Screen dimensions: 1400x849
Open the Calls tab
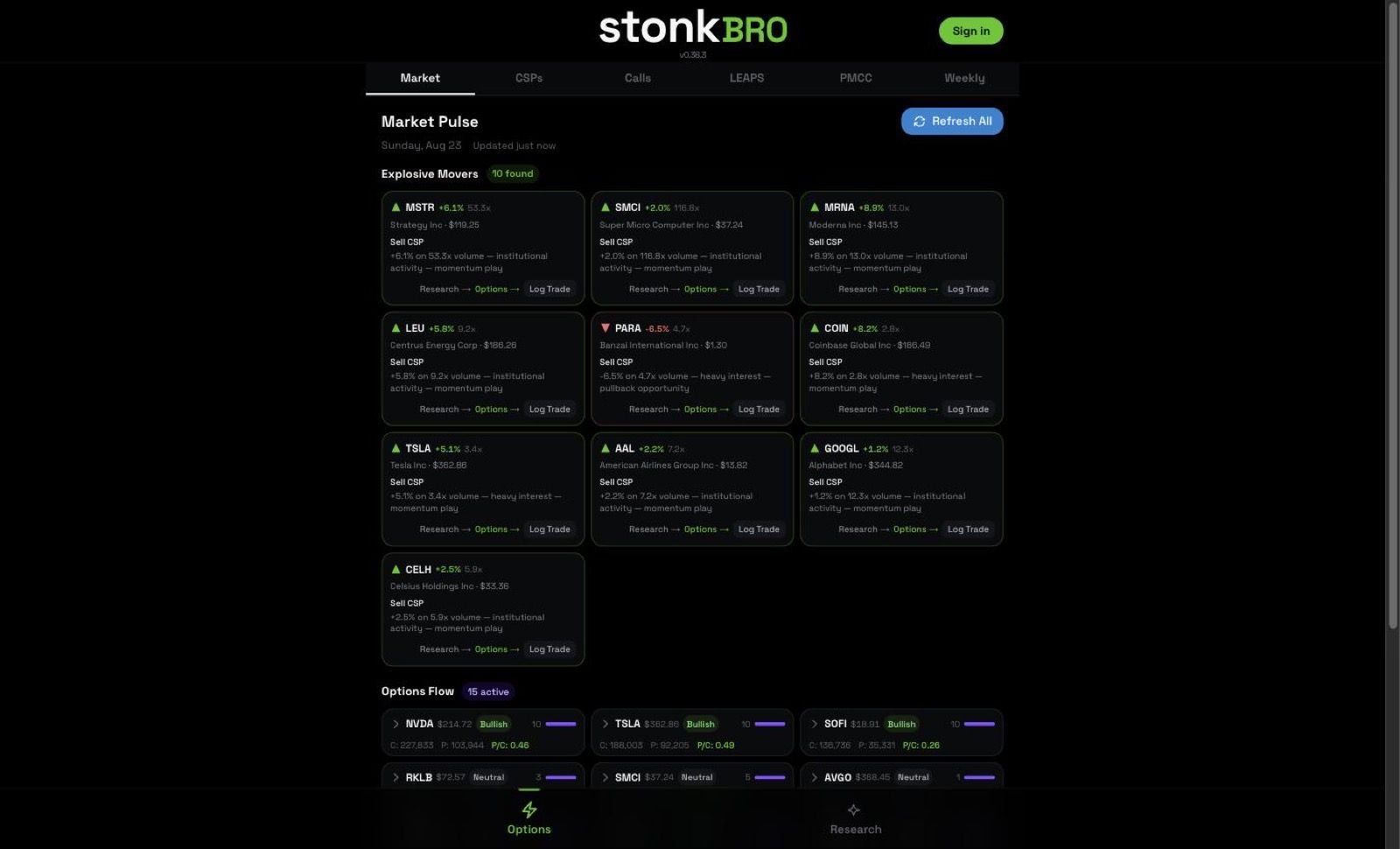coord(638,78)
